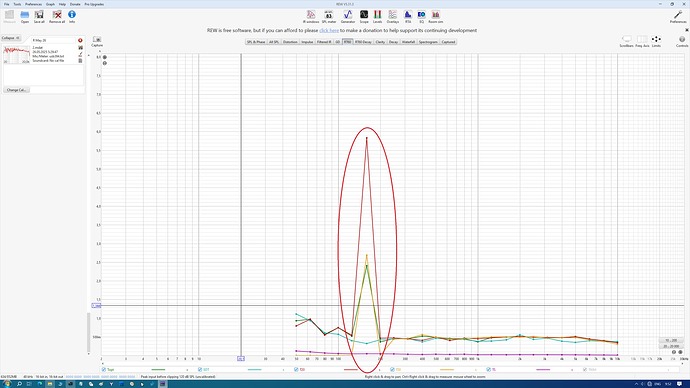Open the Levels meter icon

click(x=378, y=17)
